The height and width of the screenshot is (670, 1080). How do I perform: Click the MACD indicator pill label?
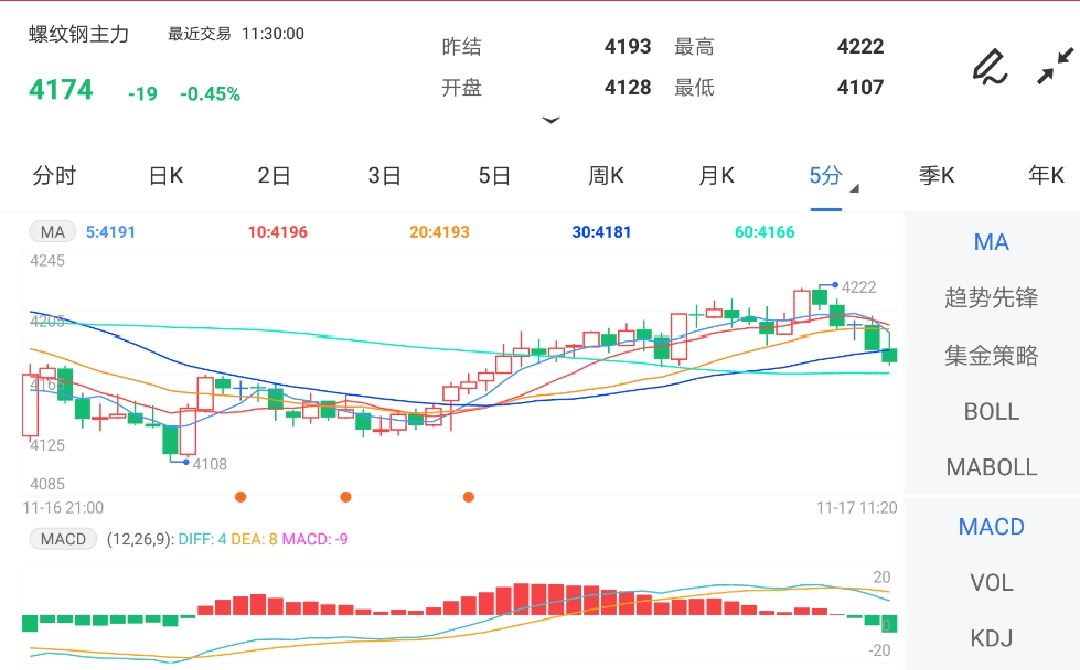[63, 538]
